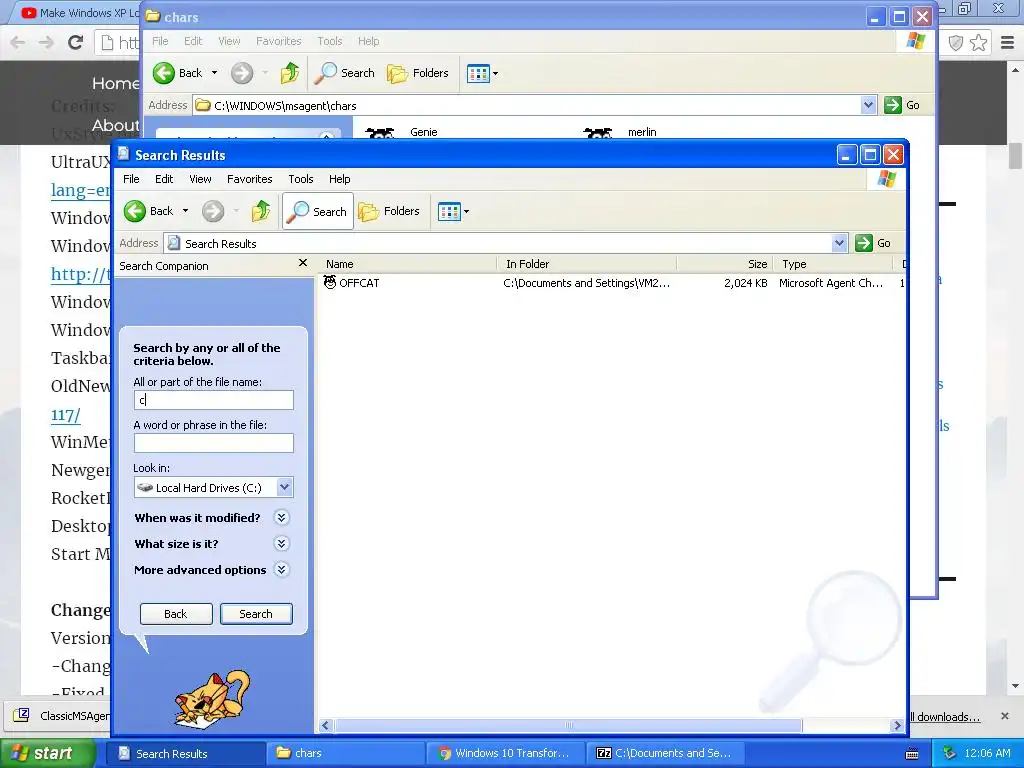Toggle Search pane in Search Results toolbar
This screenshot has height=768, width=1024.
click(x=318, y=211)
